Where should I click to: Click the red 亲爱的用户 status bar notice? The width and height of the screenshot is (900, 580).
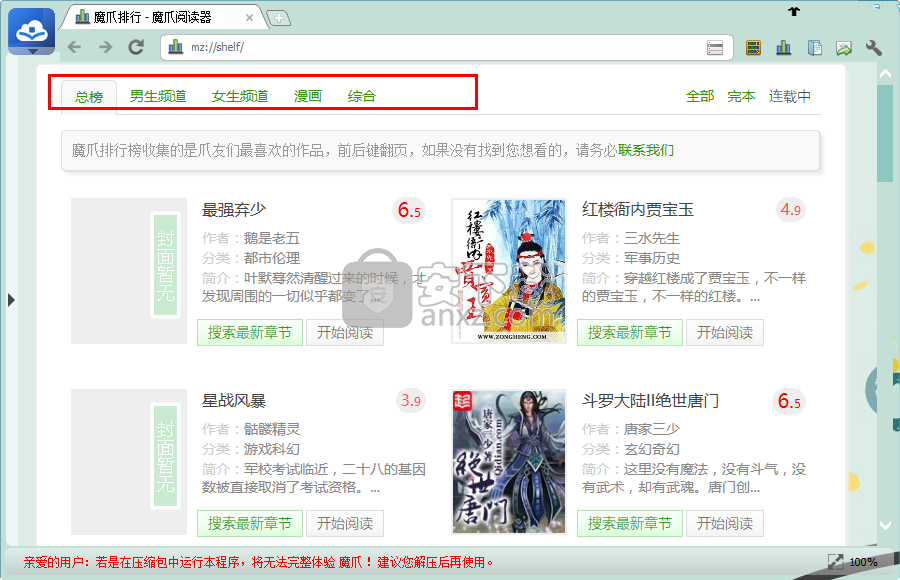tap(258, 562)
